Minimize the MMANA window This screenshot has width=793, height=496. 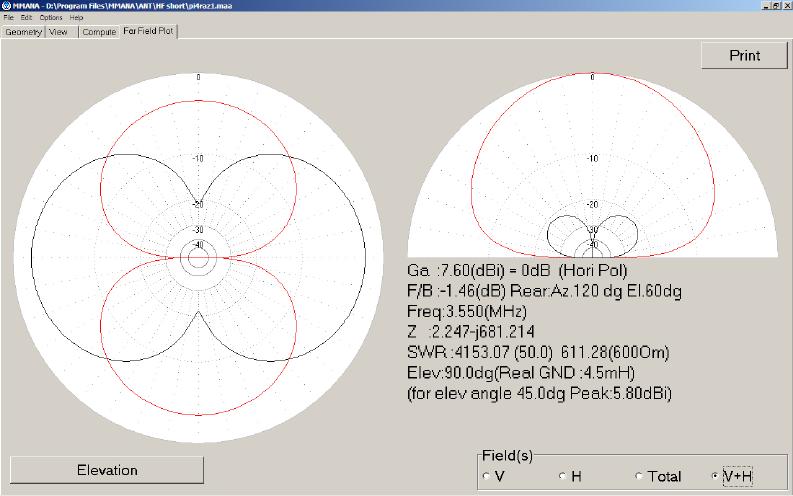coord(765,6)
